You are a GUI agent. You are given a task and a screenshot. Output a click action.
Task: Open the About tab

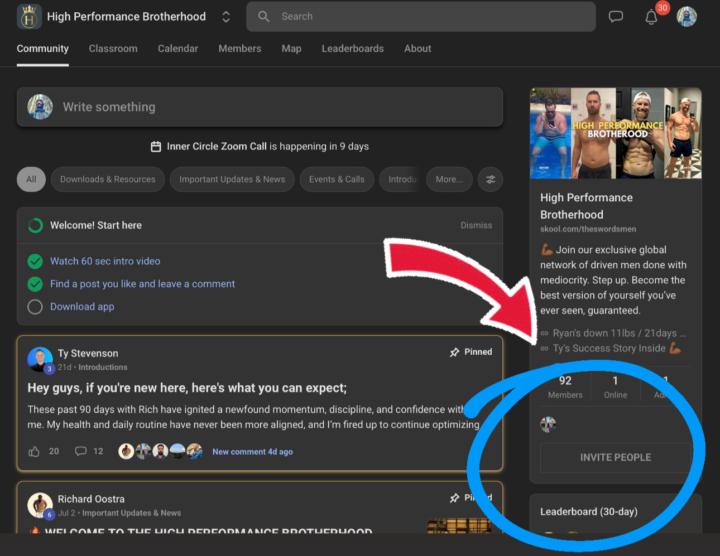(x=417, y=49)
